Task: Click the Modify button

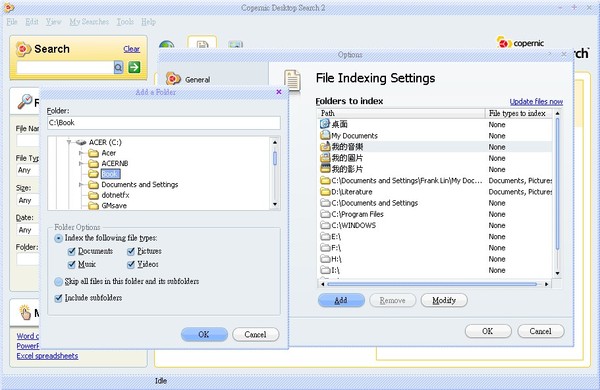Action: (x=444, y=300)
